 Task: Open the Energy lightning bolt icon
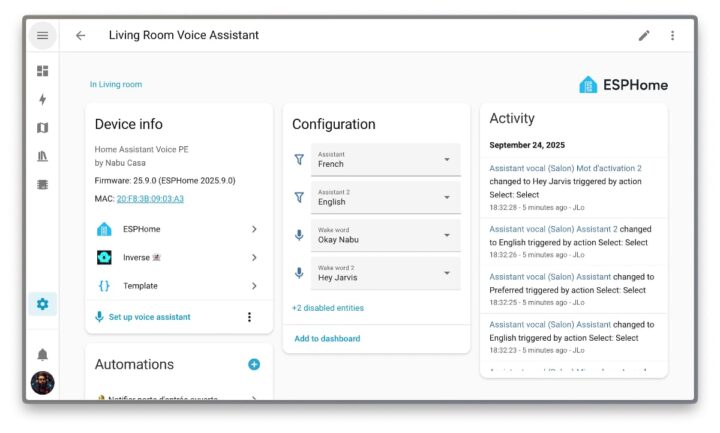pos(42,99)
